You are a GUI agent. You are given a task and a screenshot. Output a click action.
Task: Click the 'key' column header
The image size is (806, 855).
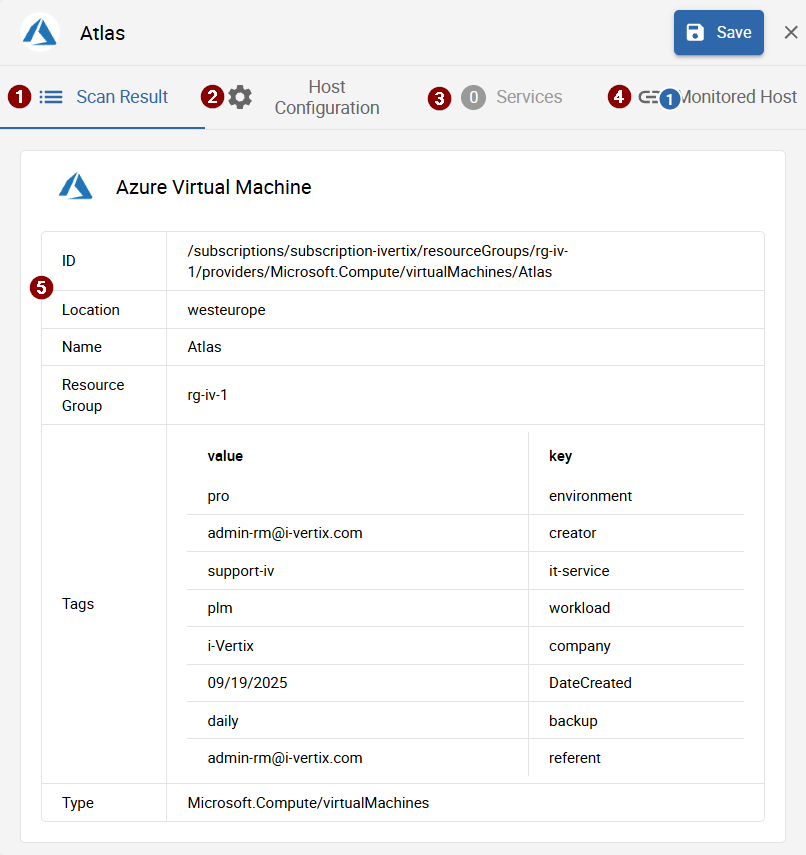[x=560, y=456]
